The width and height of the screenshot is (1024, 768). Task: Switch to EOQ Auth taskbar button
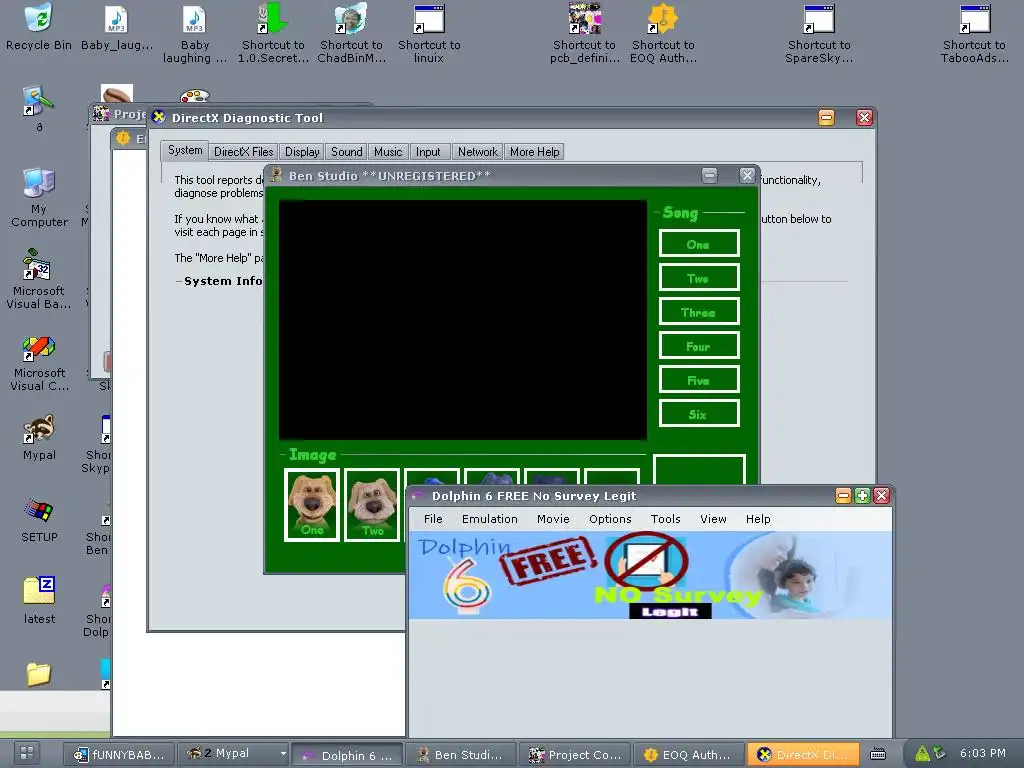pyautogui.click(x=688, y=754)
